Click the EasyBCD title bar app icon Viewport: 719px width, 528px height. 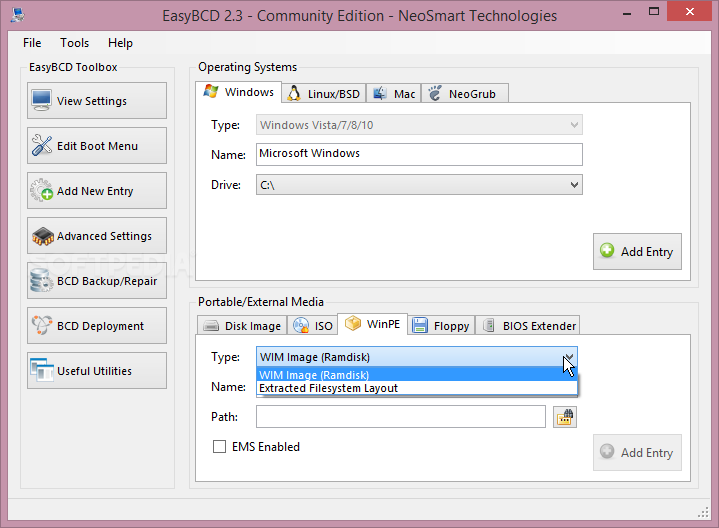[x=18, y=14]
